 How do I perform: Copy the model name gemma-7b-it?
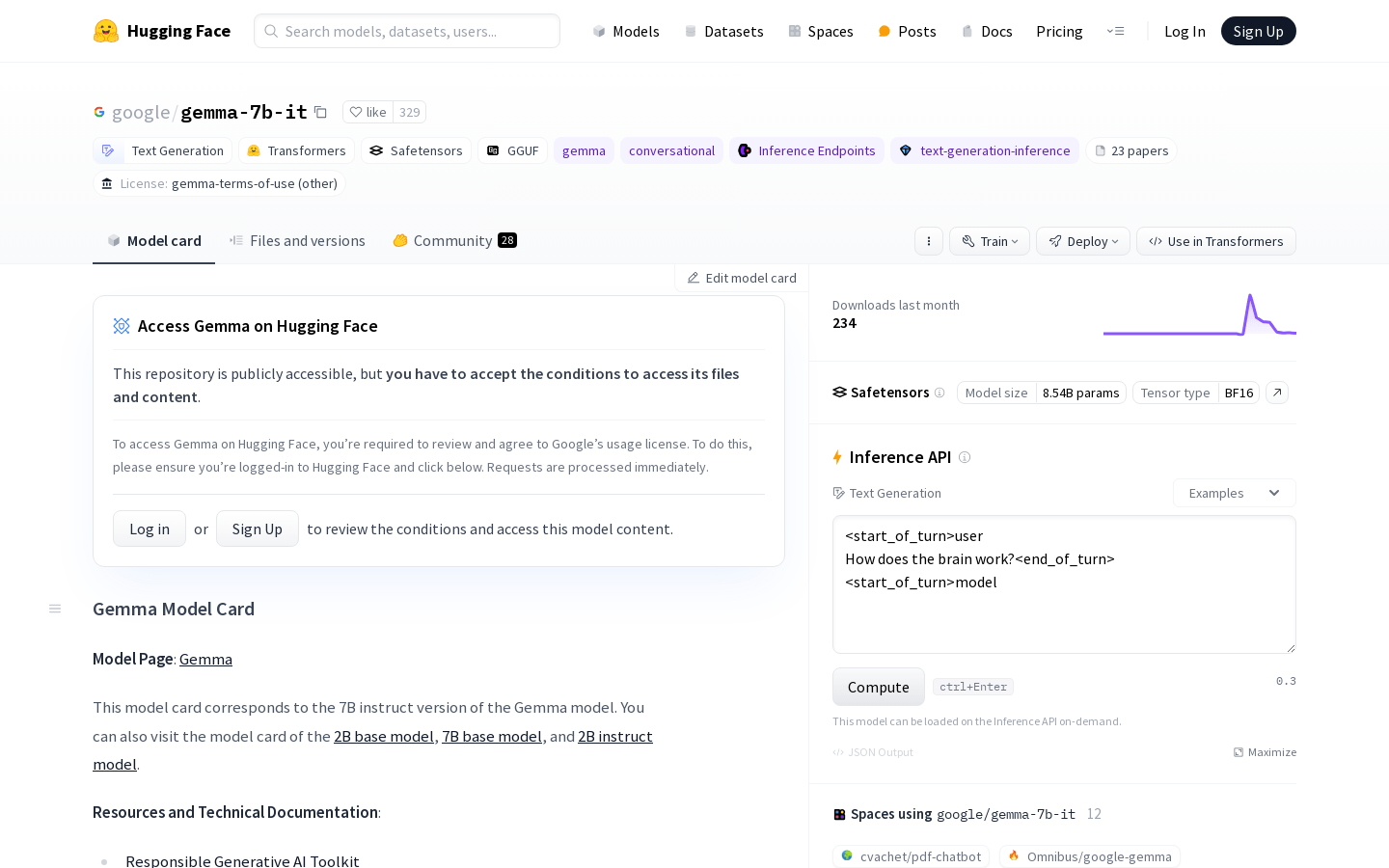click(x=321, y=112)
